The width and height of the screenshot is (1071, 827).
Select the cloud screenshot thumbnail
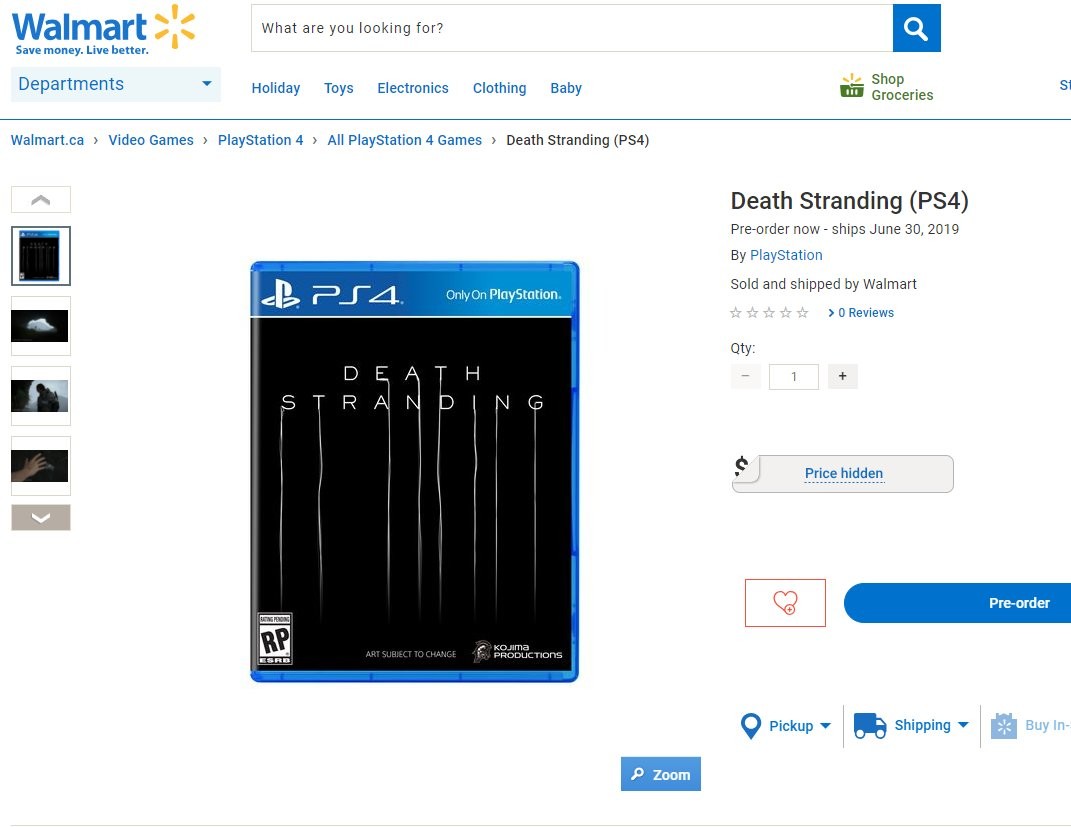point(40,326)
